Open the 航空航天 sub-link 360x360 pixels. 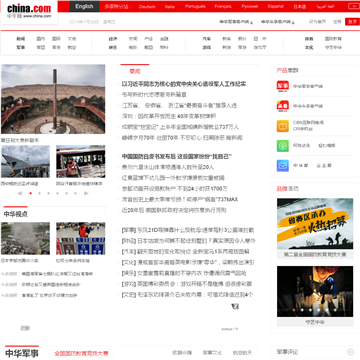242,353
